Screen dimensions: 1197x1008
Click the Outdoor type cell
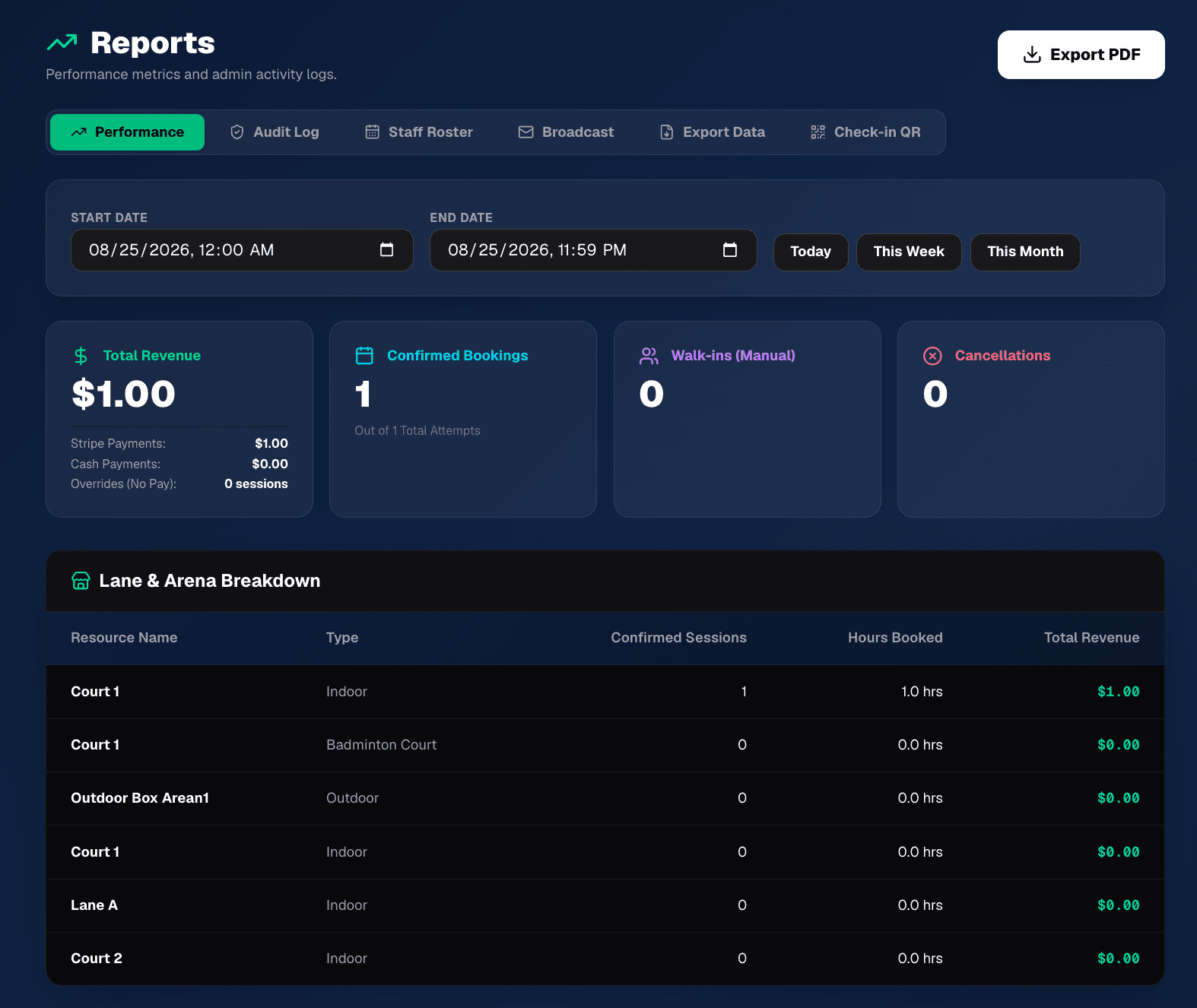click(352, 798)
